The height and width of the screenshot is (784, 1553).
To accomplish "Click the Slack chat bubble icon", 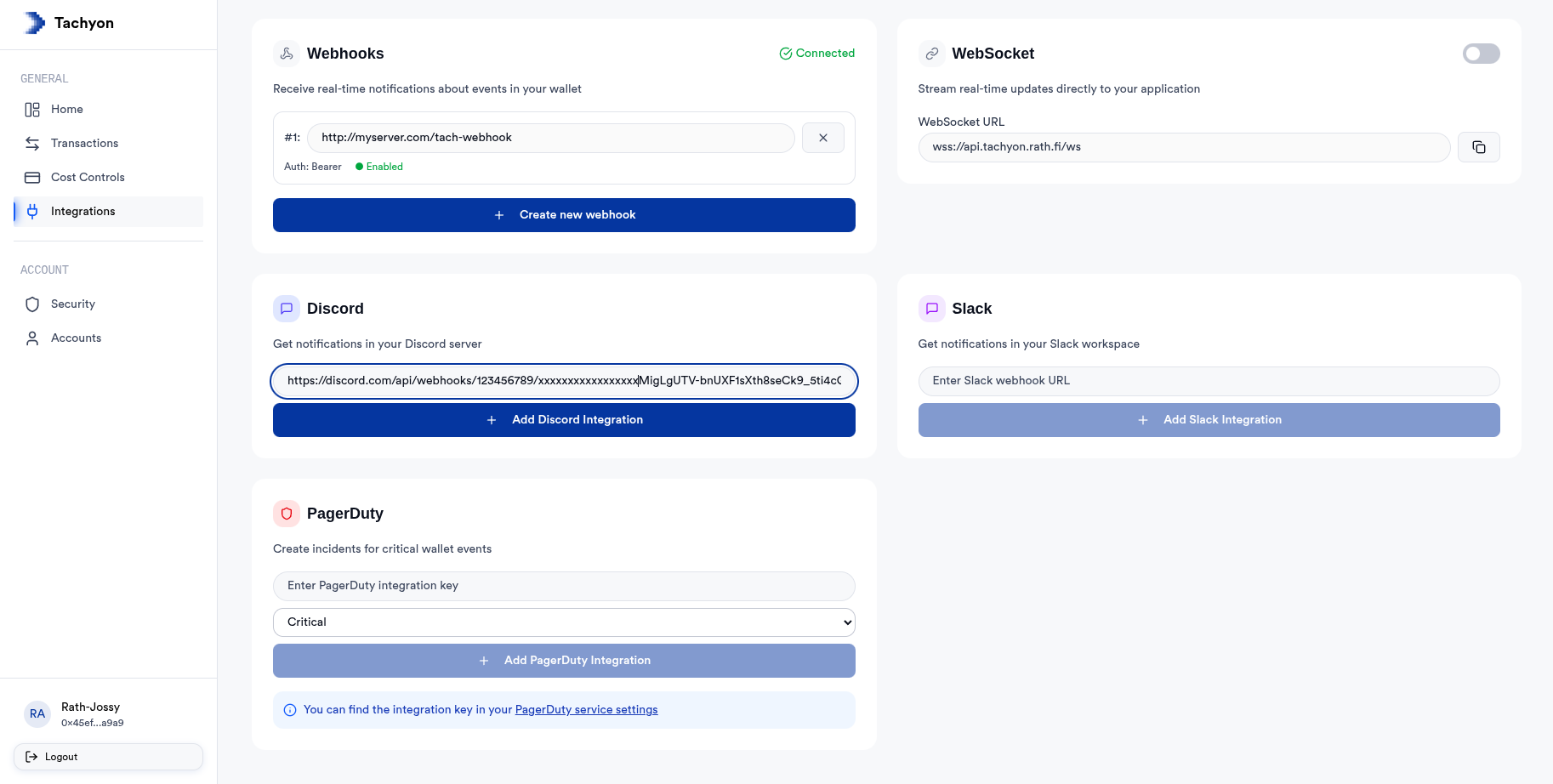I will click(x=931, y=308).
